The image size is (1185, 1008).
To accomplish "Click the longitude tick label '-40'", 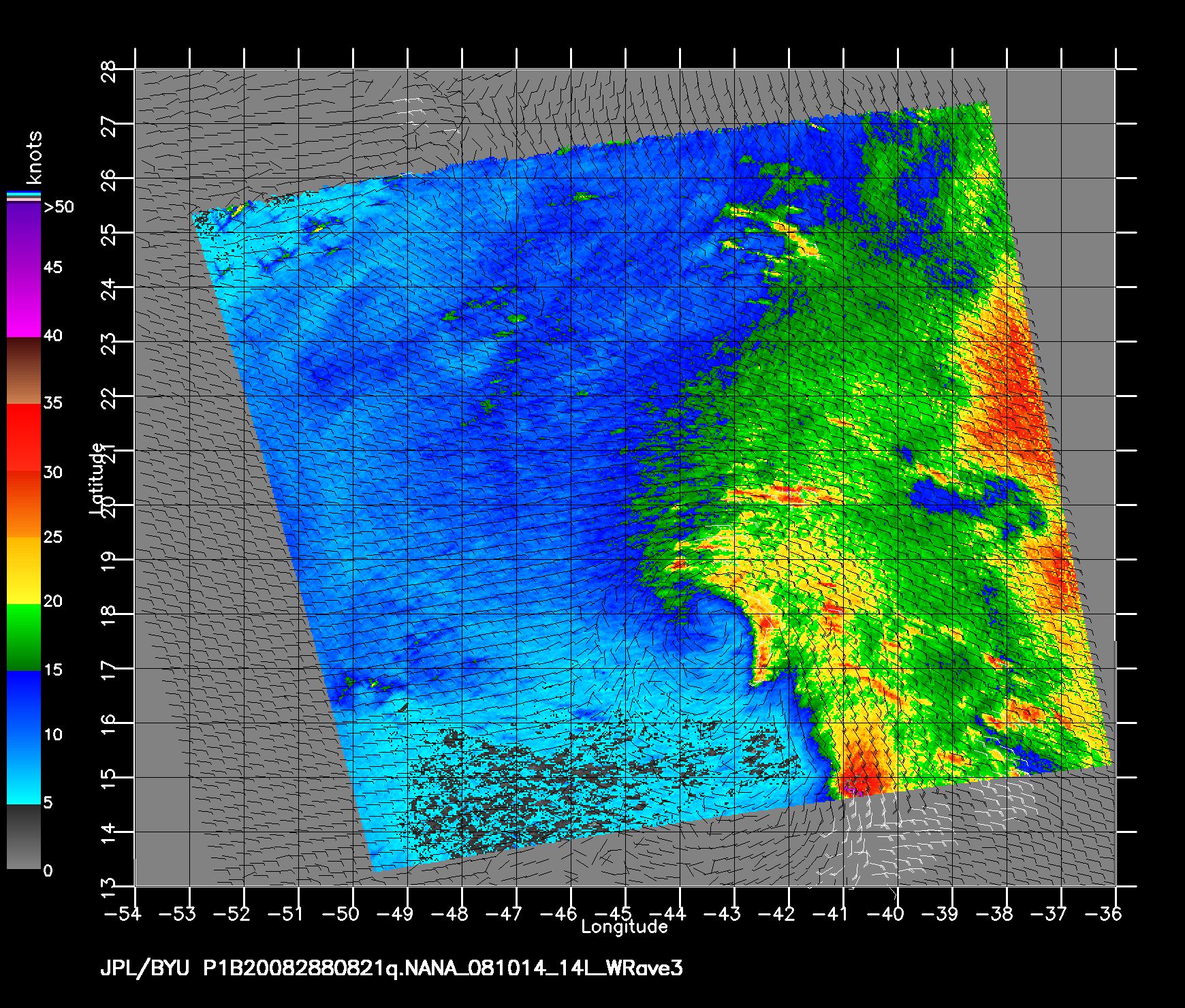I will [885, 913].
